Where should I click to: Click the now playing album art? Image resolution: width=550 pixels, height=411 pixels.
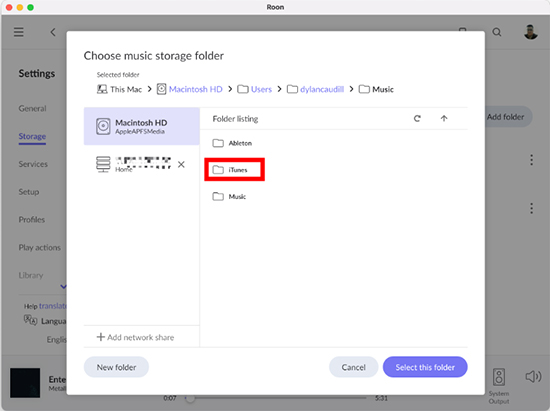(x=25, y=383)
